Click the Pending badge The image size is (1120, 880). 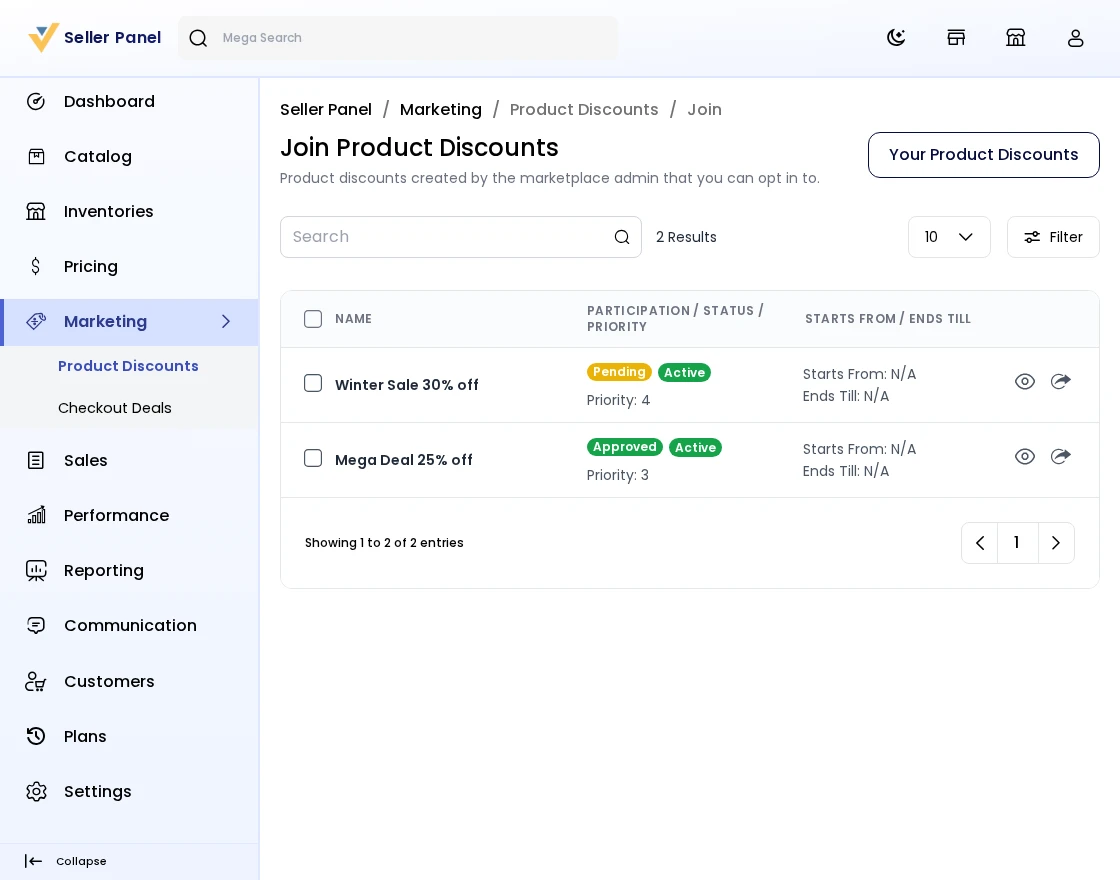pyautogui.click(x=619, y=372)
